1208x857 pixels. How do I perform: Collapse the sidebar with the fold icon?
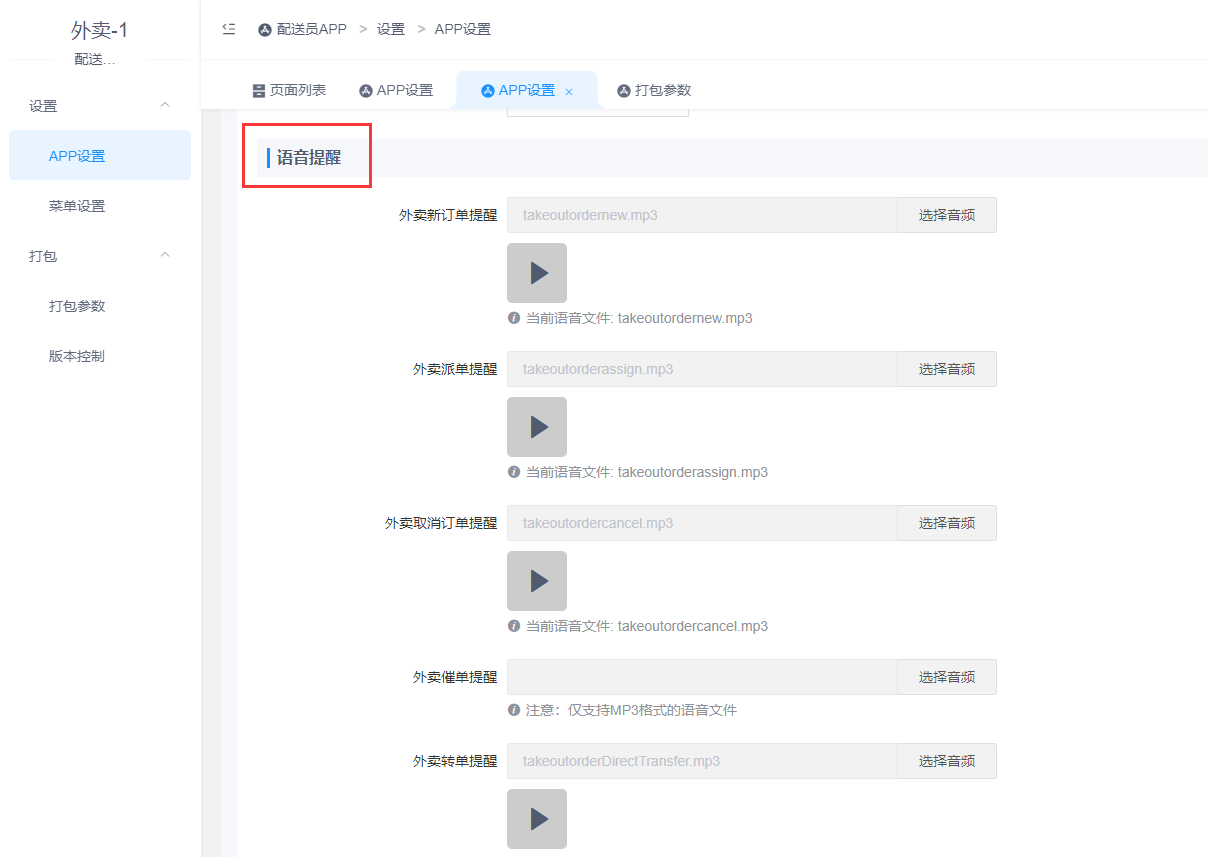click(x=229, y=29)
